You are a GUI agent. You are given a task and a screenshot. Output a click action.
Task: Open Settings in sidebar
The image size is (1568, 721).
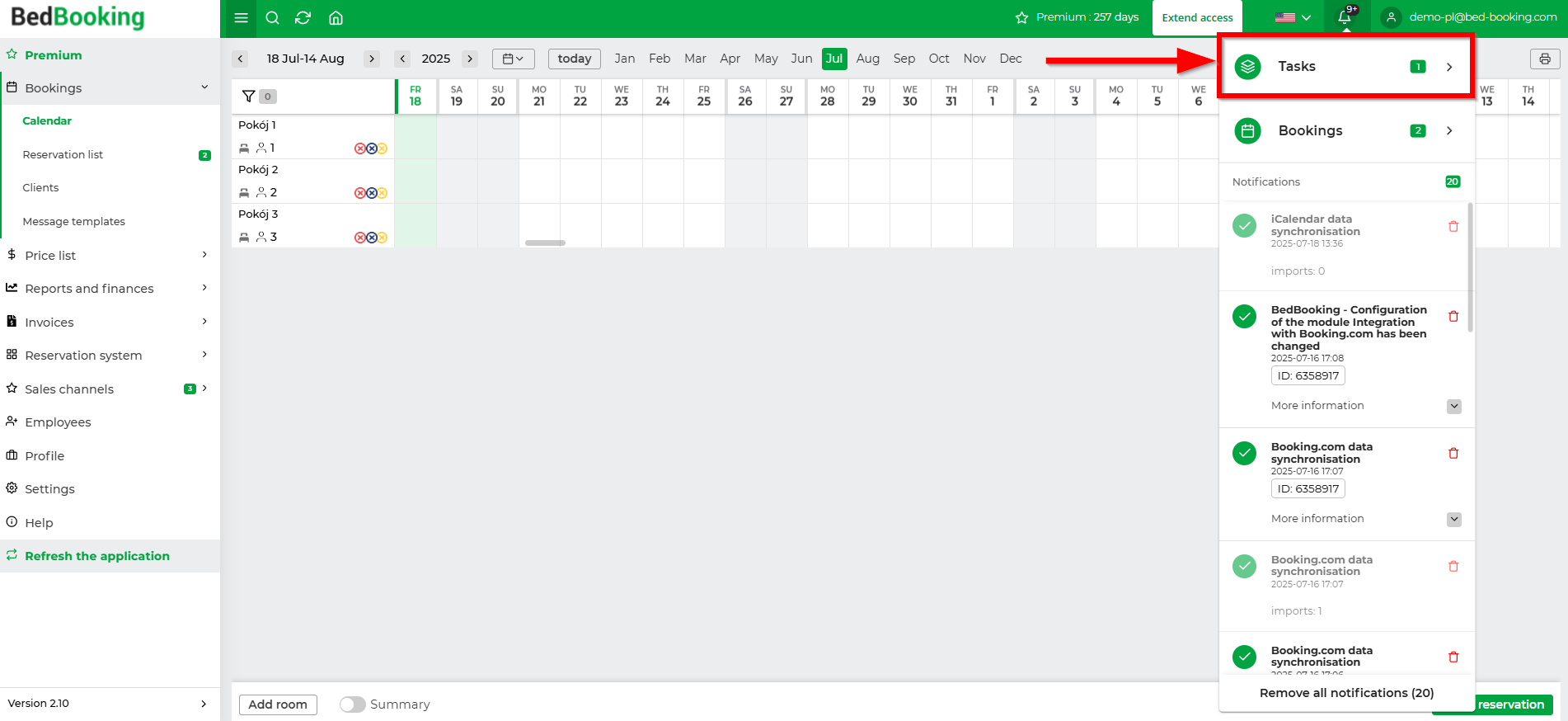pyautogui.click(x=49, y=489)
